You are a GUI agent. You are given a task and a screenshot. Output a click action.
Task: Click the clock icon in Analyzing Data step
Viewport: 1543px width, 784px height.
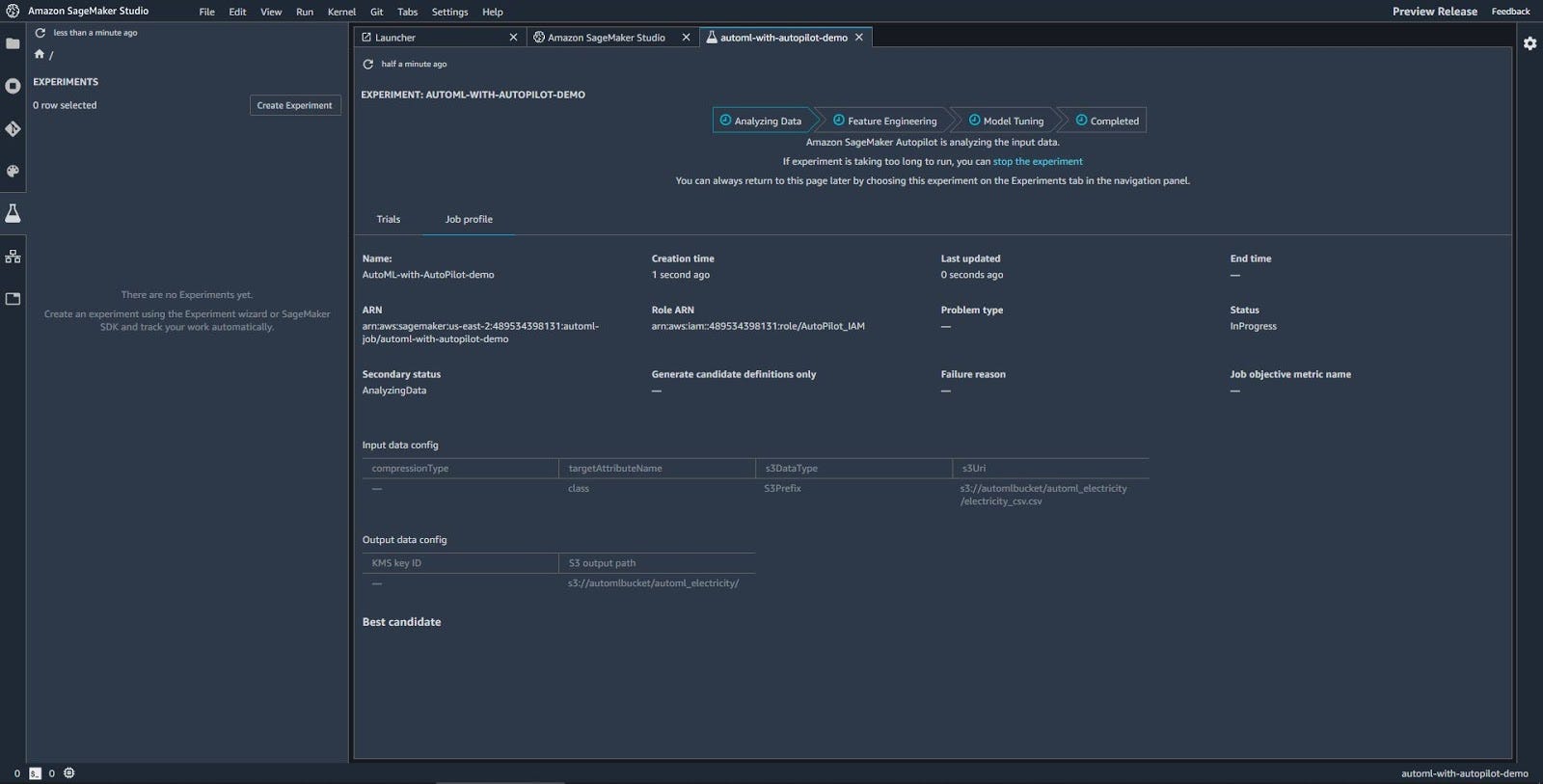(x=725, y=121)
